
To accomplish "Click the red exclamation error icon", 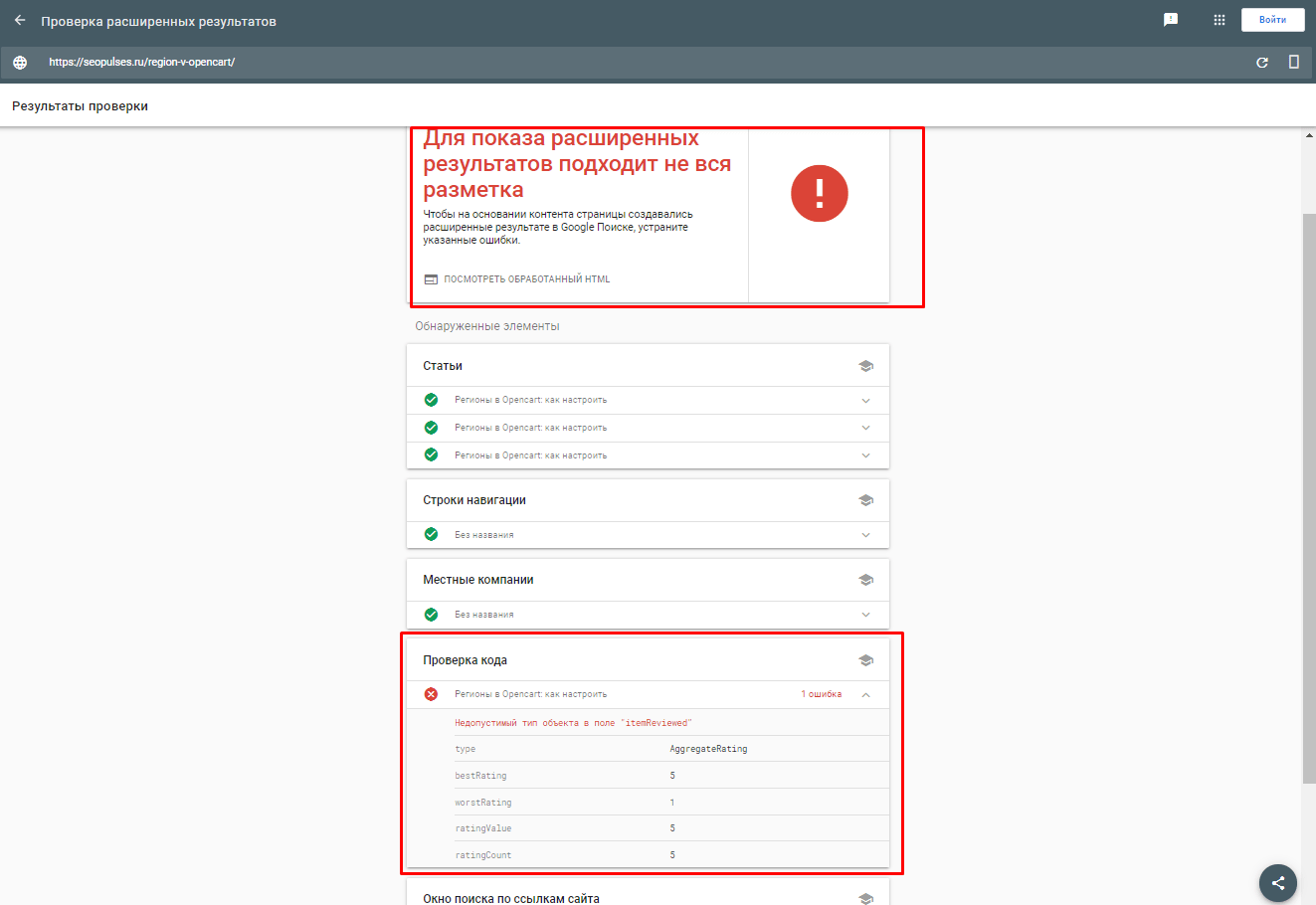I will point(820,193).
